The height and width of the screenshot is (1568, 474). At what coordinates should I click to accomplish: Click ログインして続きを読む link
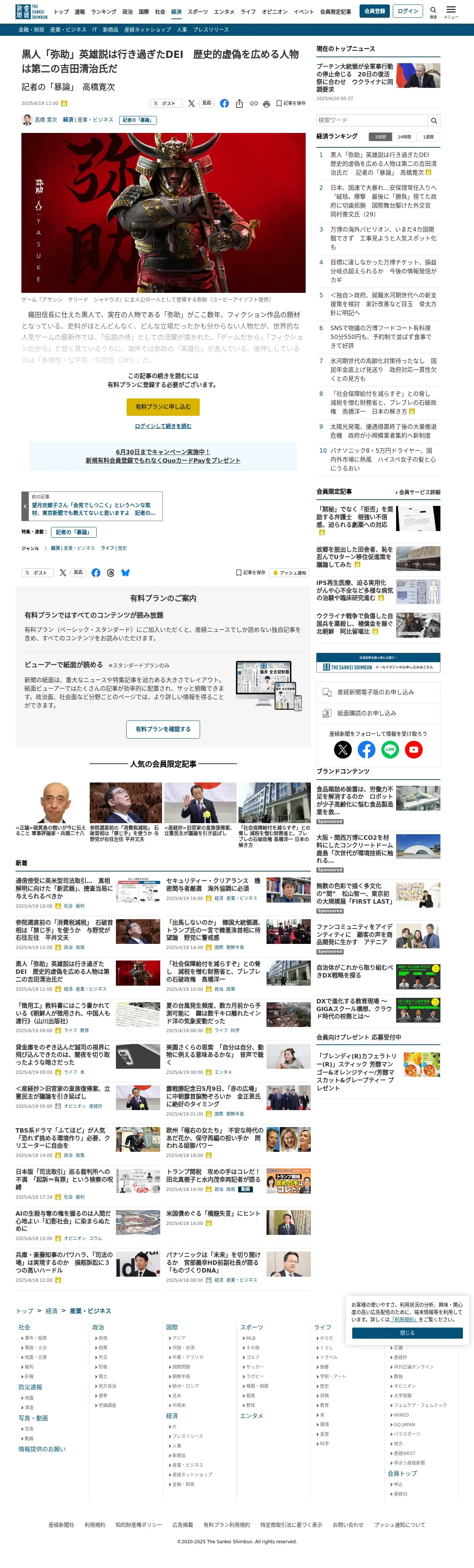click(163, 426)
